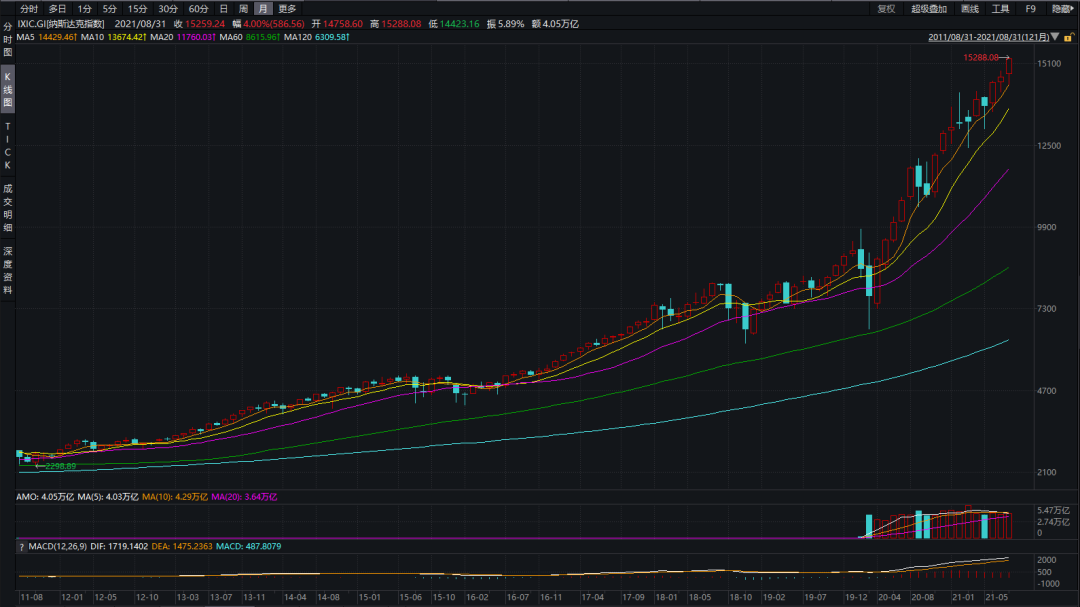The image size is (1080, 607).
Task: Open the 2011/08/31-2021/08/31 date range link
Action: click(x=988, y=37)
